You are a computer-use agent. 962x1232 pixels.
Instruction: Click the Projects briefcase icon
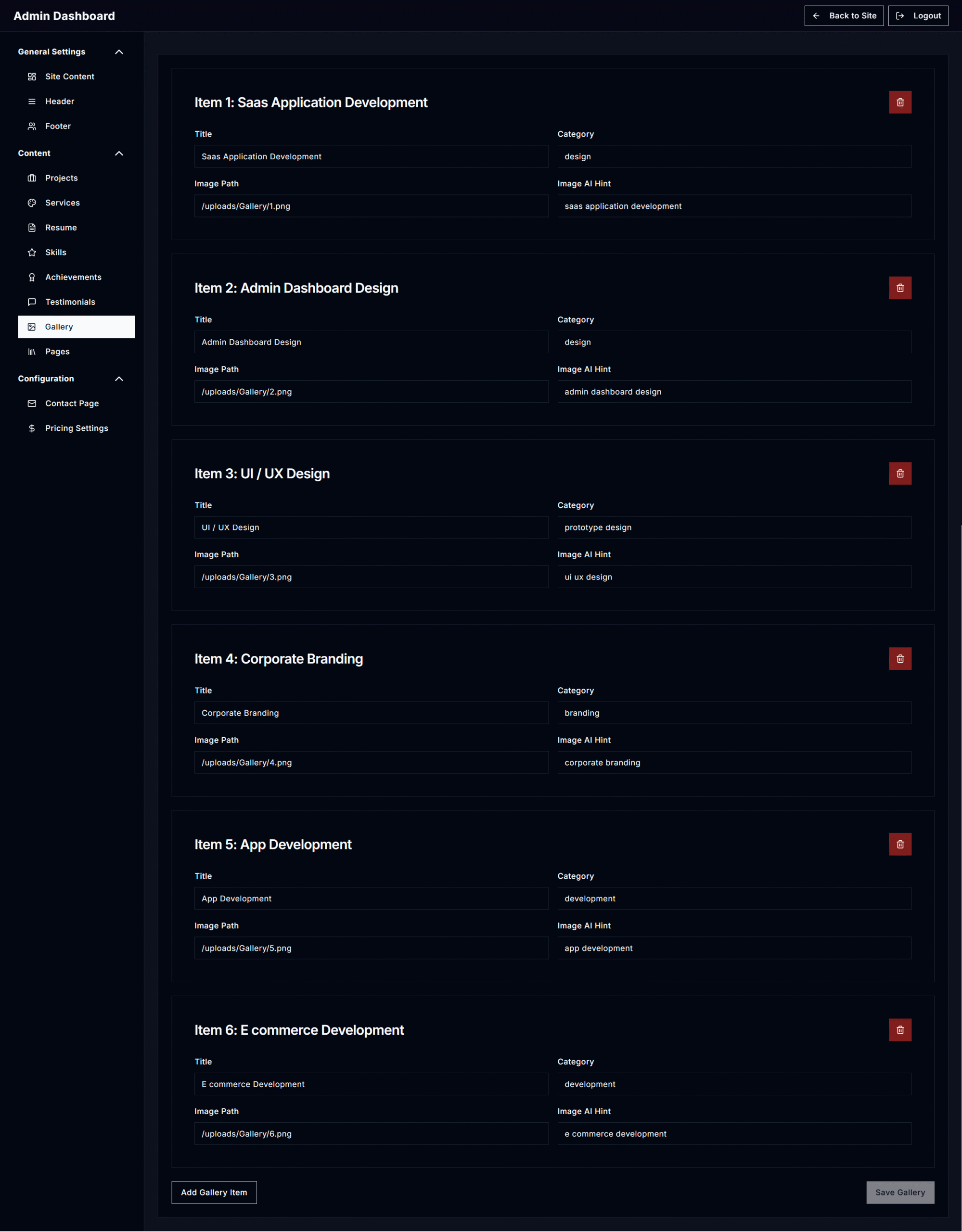click(32, 178)
